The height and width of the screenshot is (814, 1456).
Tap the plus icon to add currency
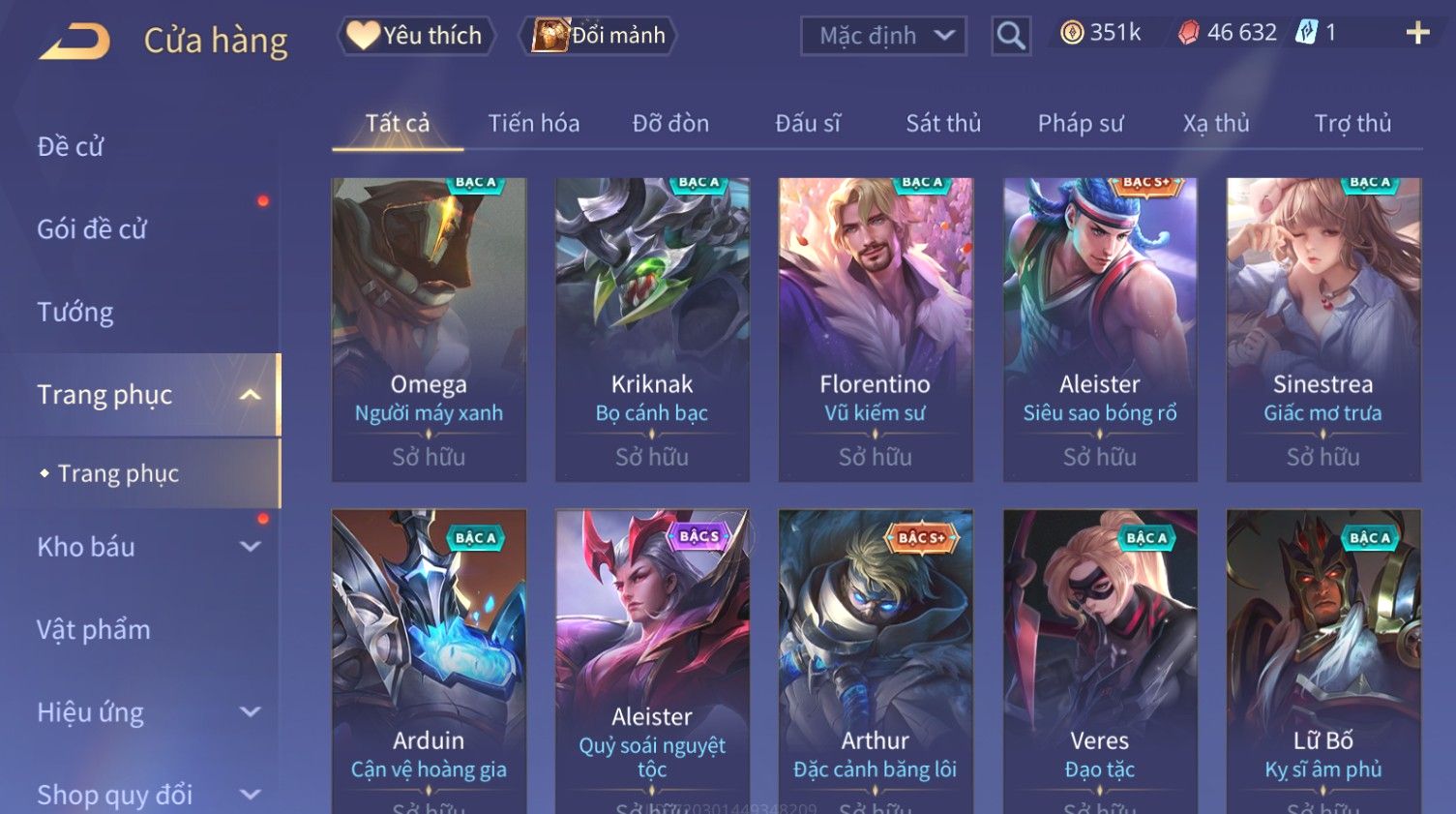click(1417, 33)
